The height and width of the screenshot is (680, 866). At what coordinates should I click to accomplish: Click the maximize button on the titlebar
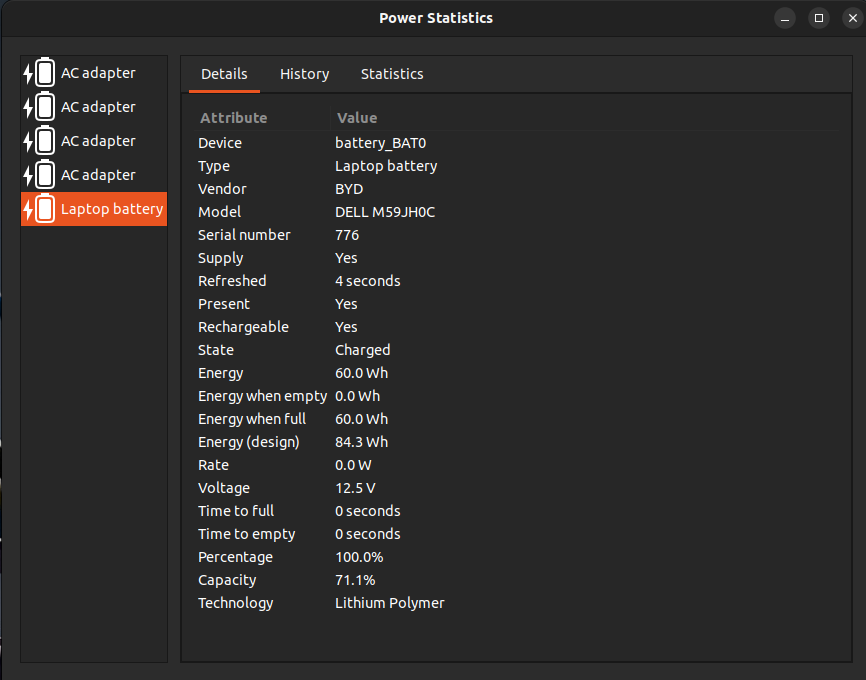818,17
